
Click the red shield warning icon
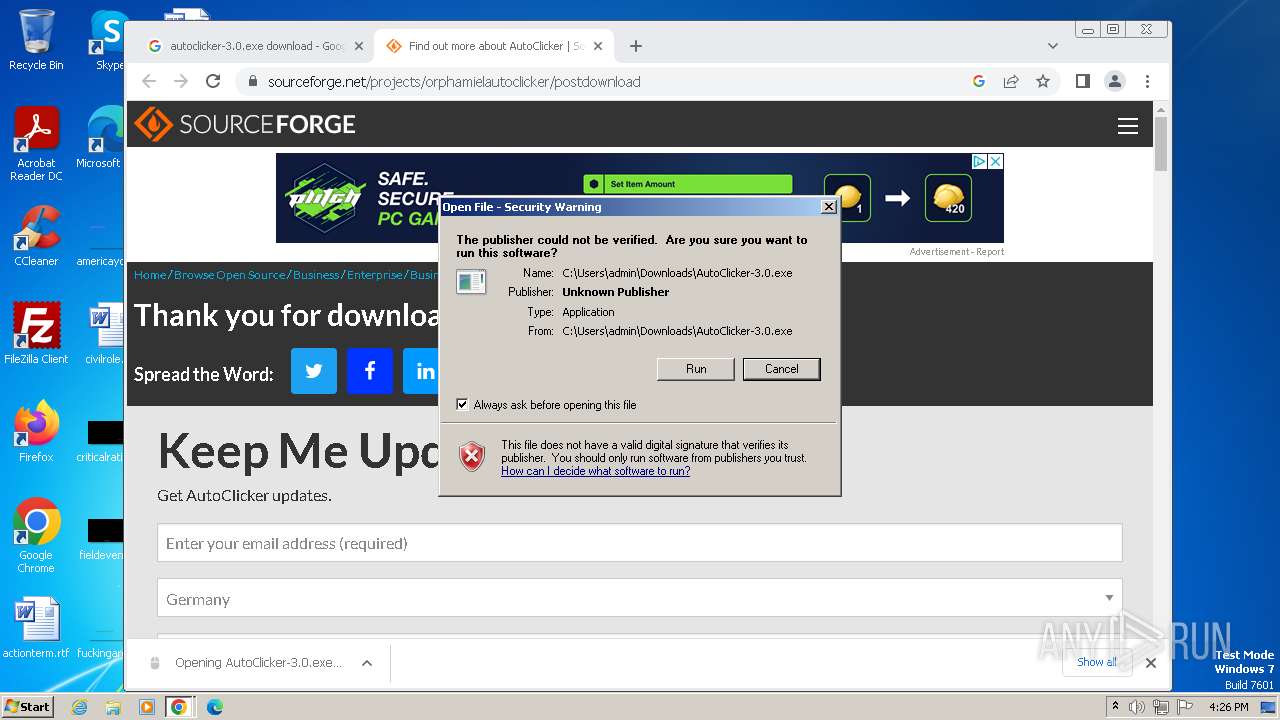(x=472, y=457)
